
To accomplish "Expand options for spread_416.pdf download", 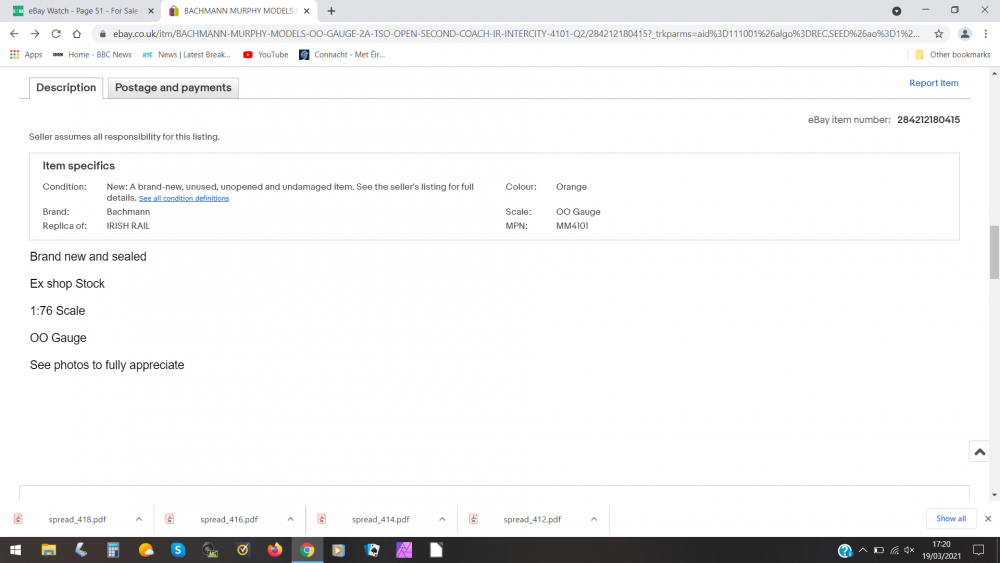I will [x=291, y=519].
